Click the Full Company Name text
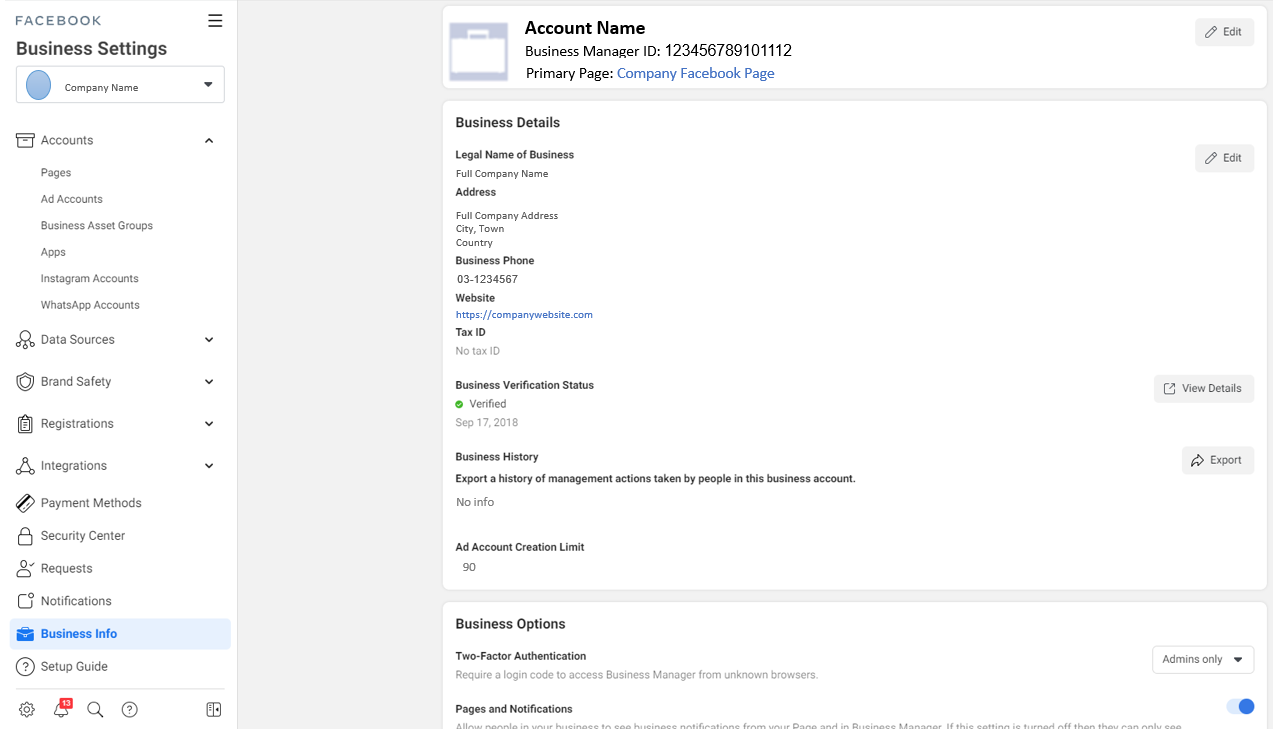Viewport: 1273px width, 743px height. click(502, 174)
